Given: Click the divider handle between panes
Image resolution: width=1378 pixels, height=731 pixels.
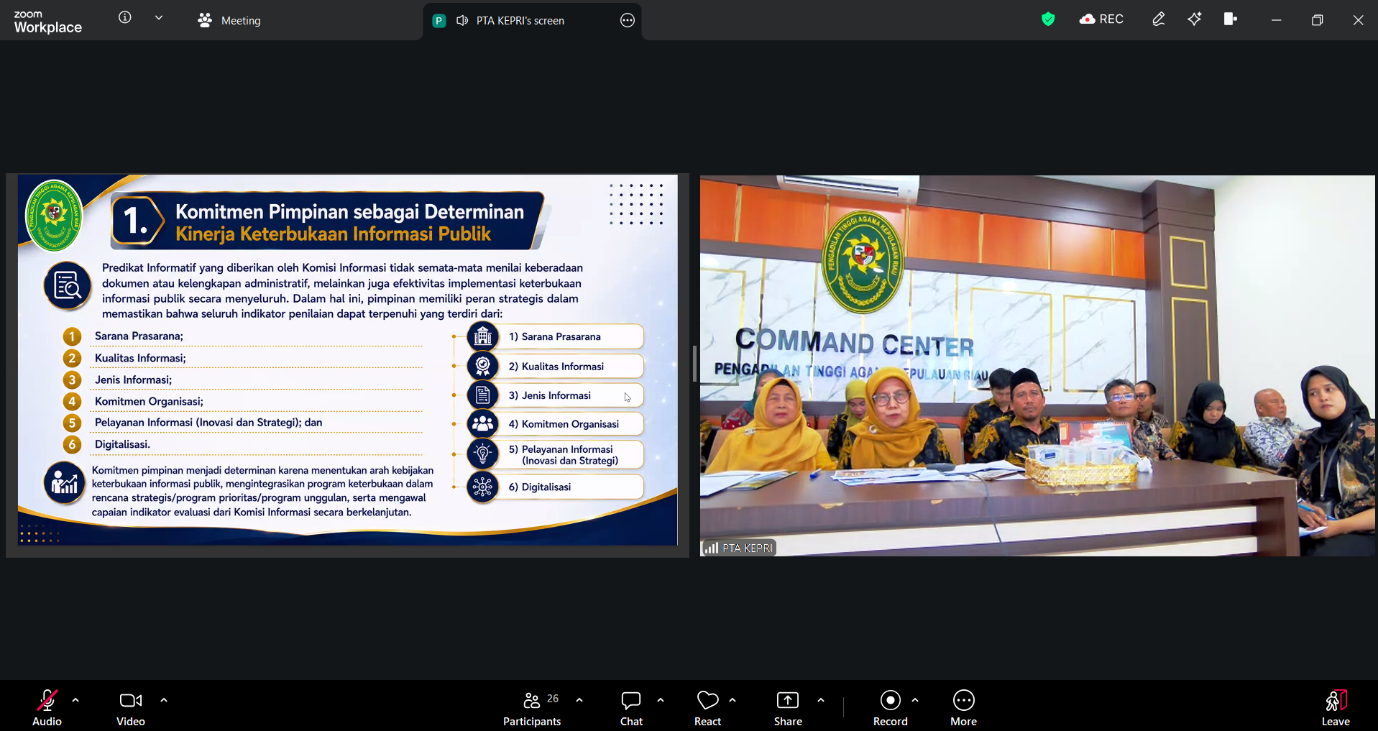Looking at the screenshot, I should (x=694, y=364).
